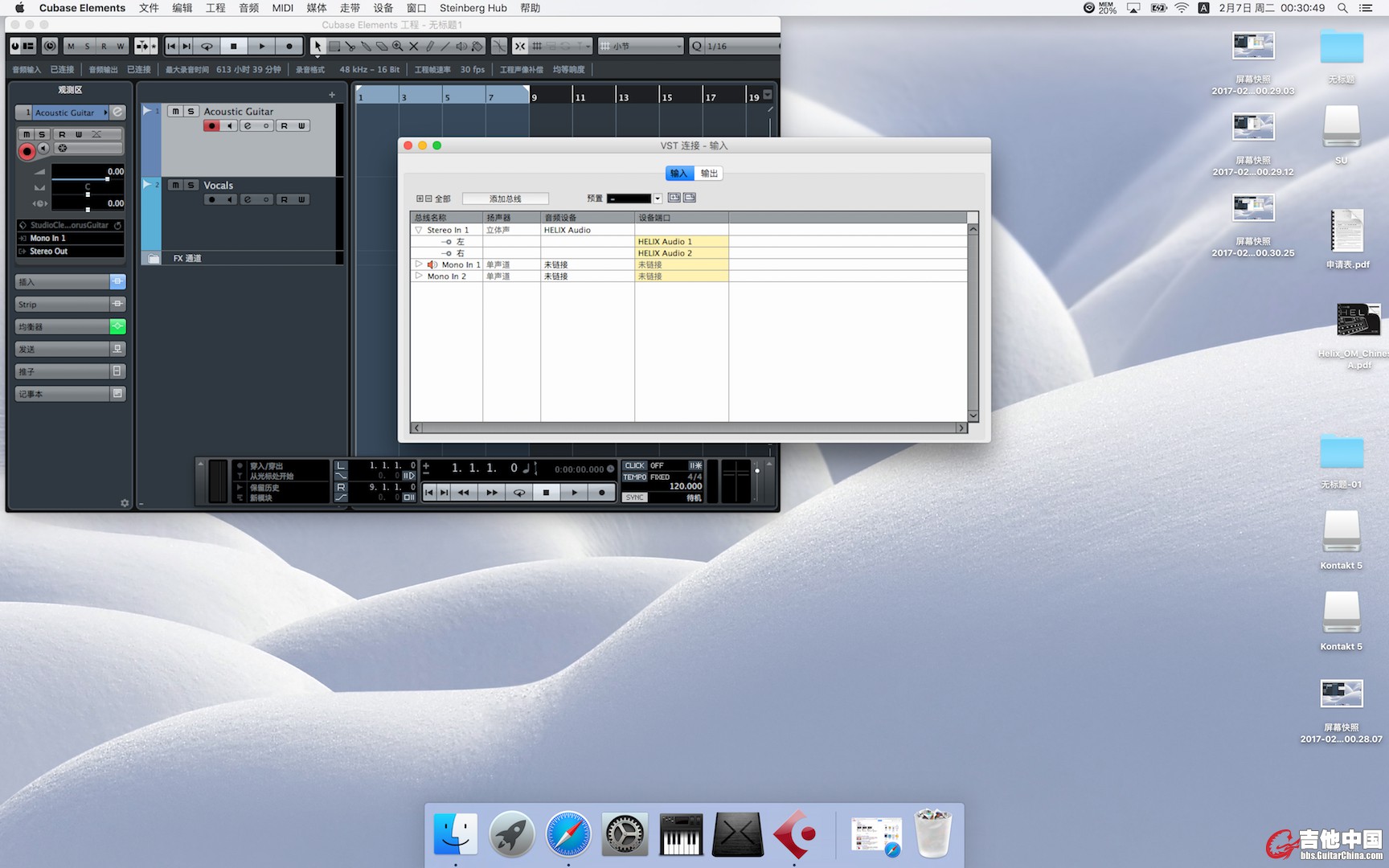Select the Mute X tool
1389x868 pixels.
click(x=414, y=47)
